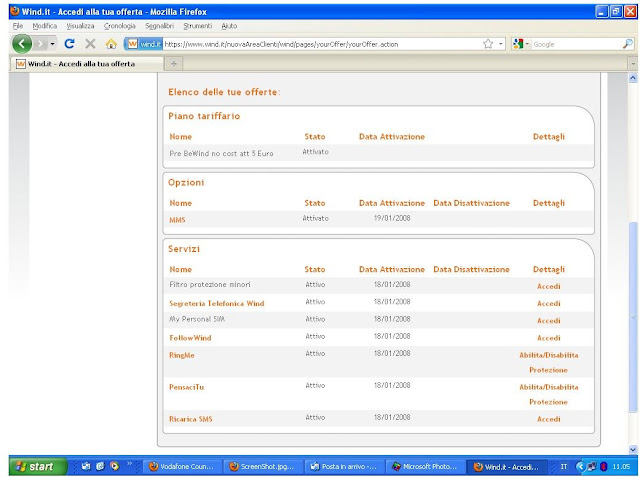Bookmark this page with the star icon
The width and height of the screenshot is (640, 477).
[x=488, y=44]
